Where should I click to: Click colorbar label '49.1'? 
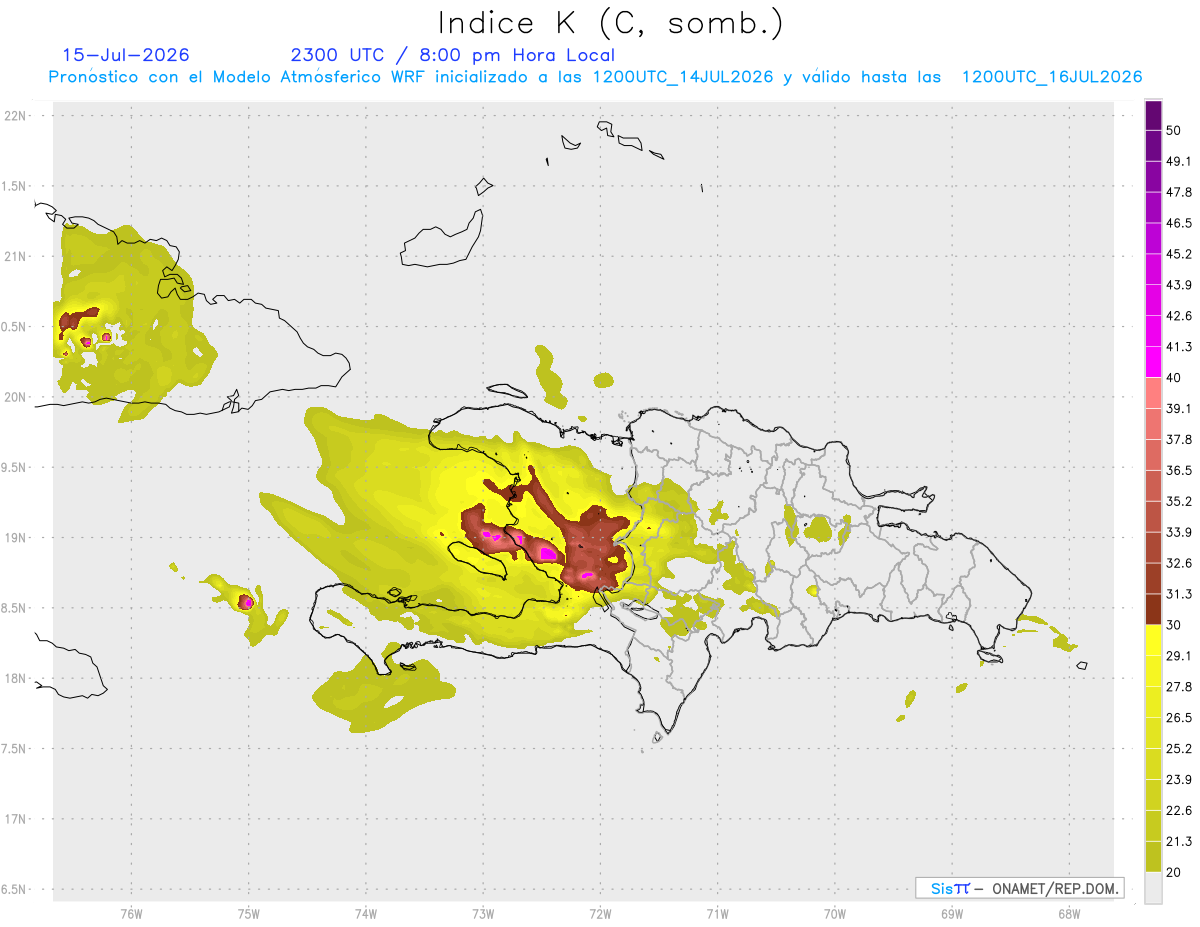(1179, 161)
